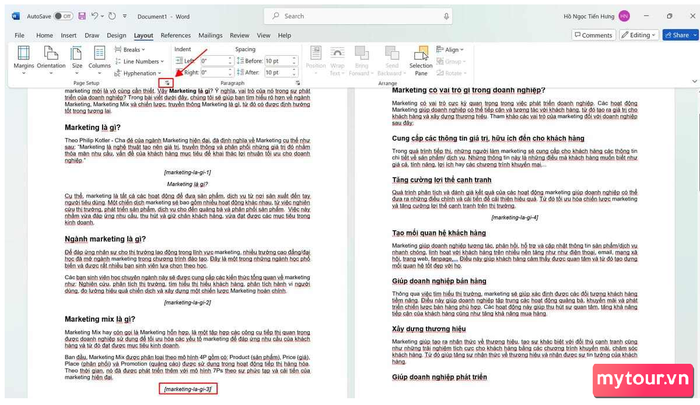The width and height of the screenshot is (700, 405).
Task: Click the placeholder text "[marketing-la-gi-3]"
Action: [188, 389]
